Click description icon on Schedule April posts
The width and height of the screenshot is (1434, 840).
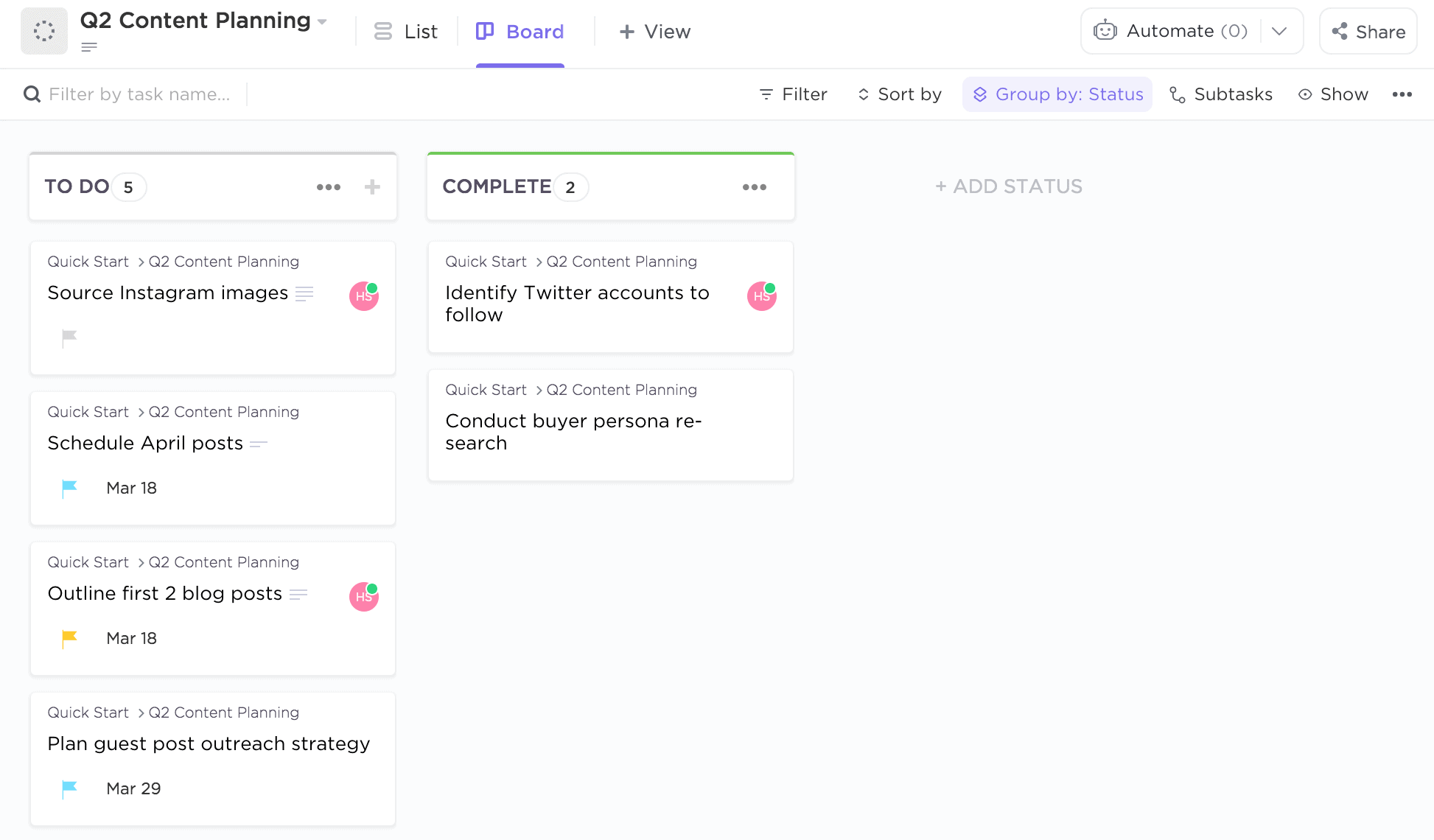click(x=259, y=444)
